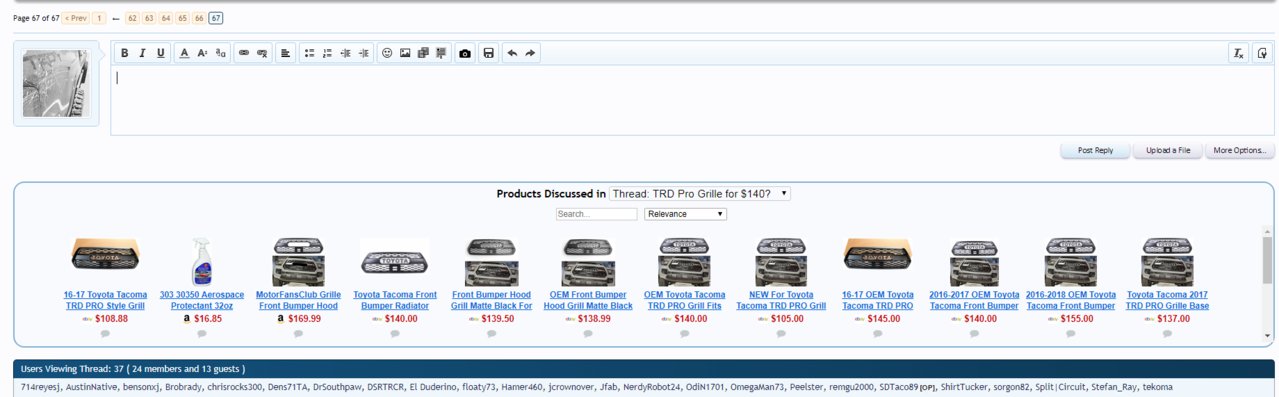Open OEM Toyota Tacoma TRD PRO Grill Fits link
Image resolution: width=1279 pixels, height=397 pixels.
click(x=684, y=300)
